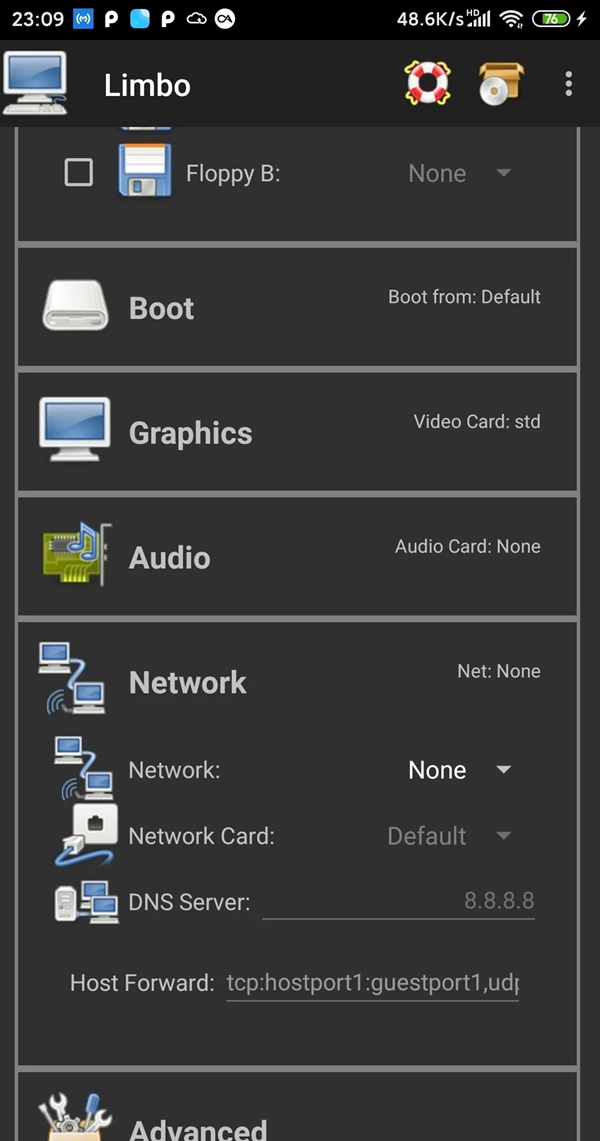Tap the Limbo computer app icon
Screen dimensions: 600x1141
(x=35, y=84)
